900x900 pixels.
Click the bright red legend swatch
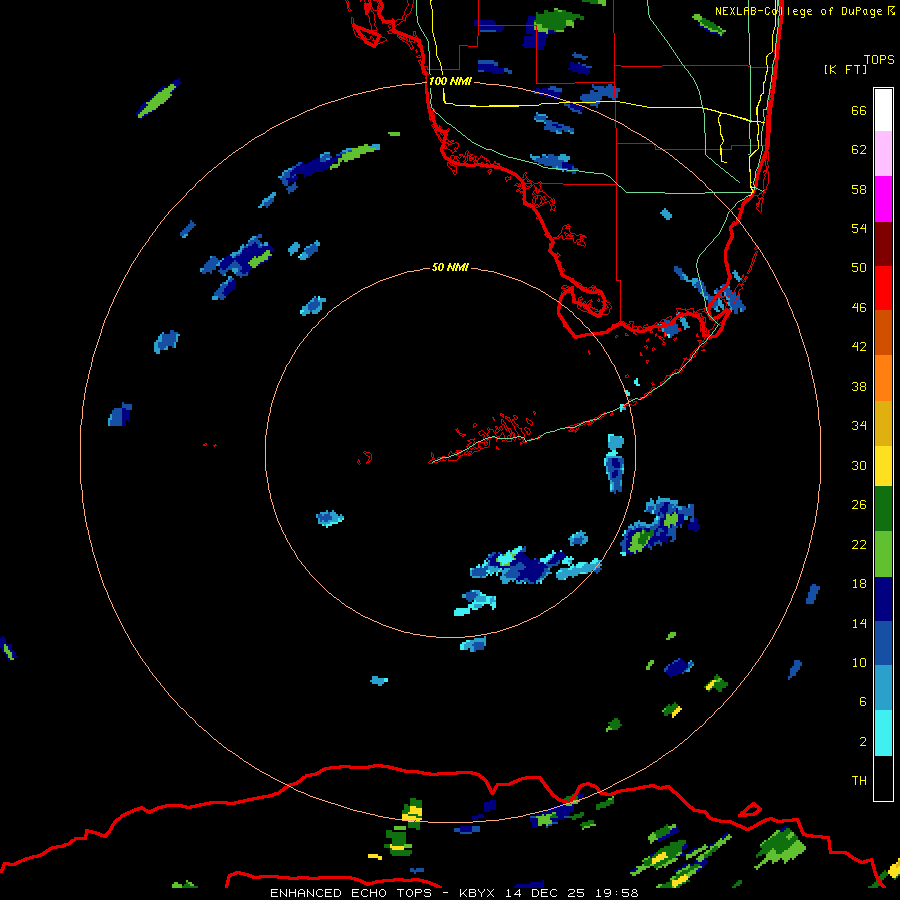click(x=883, y=288)
